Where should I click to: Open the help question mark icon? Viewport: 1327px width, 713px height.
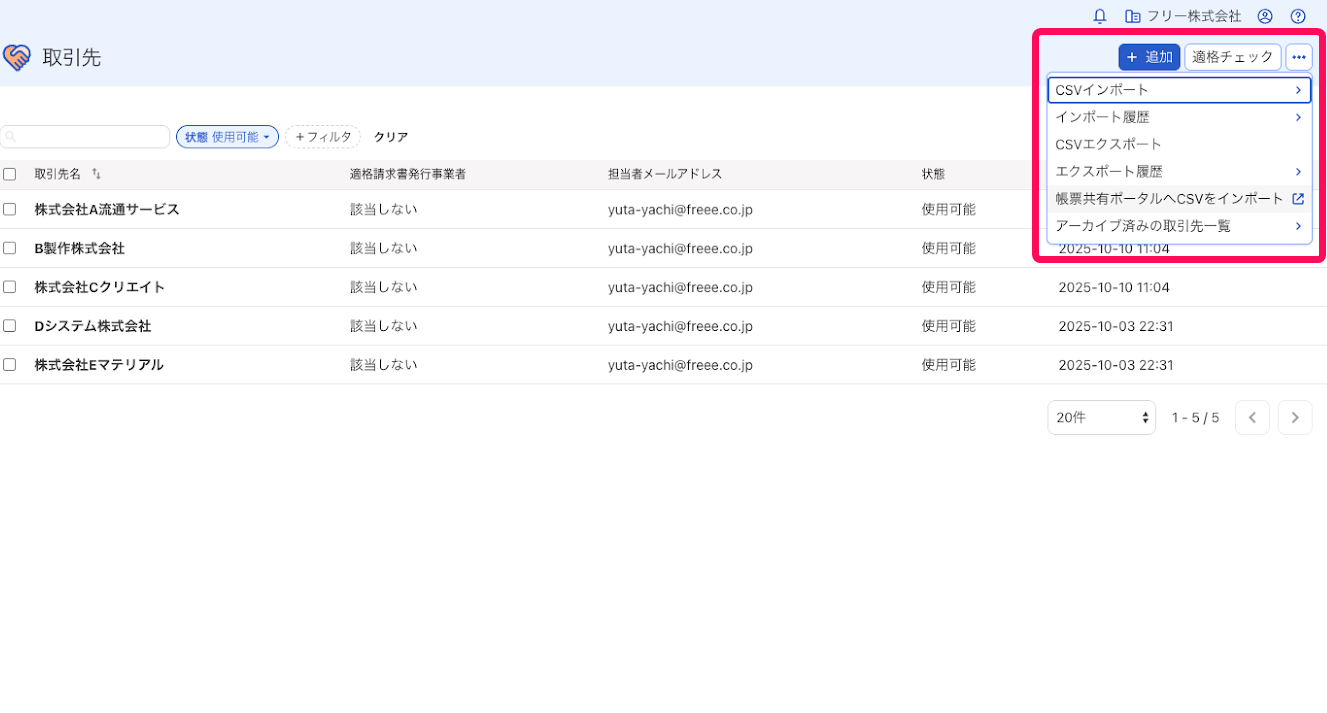(1298, 16)
